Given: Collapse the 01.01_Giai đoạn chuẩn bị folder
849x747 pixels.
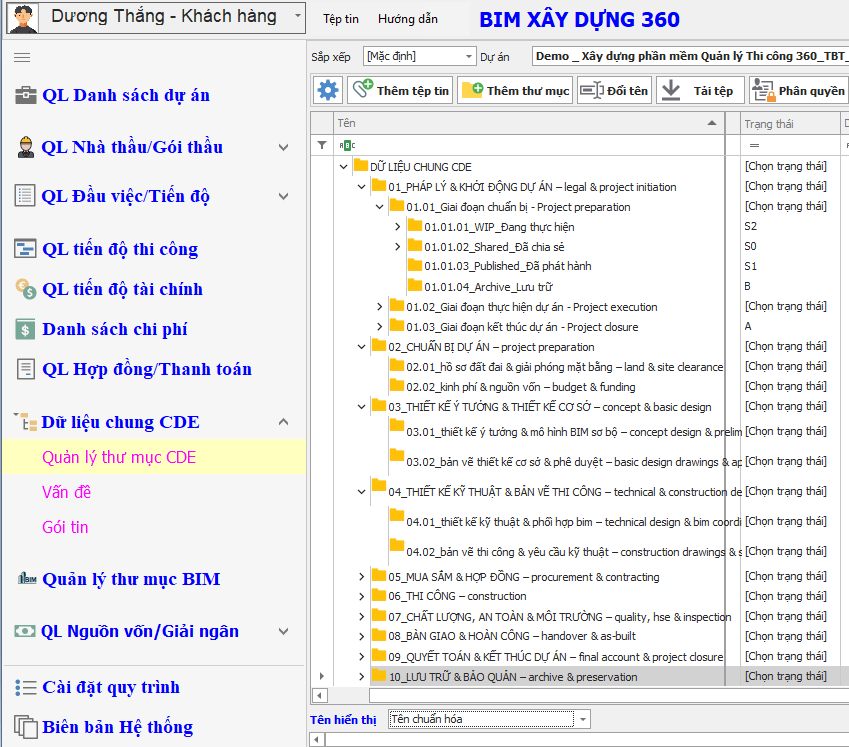Looking at the screenshot, I should click(x=379, y=207).
